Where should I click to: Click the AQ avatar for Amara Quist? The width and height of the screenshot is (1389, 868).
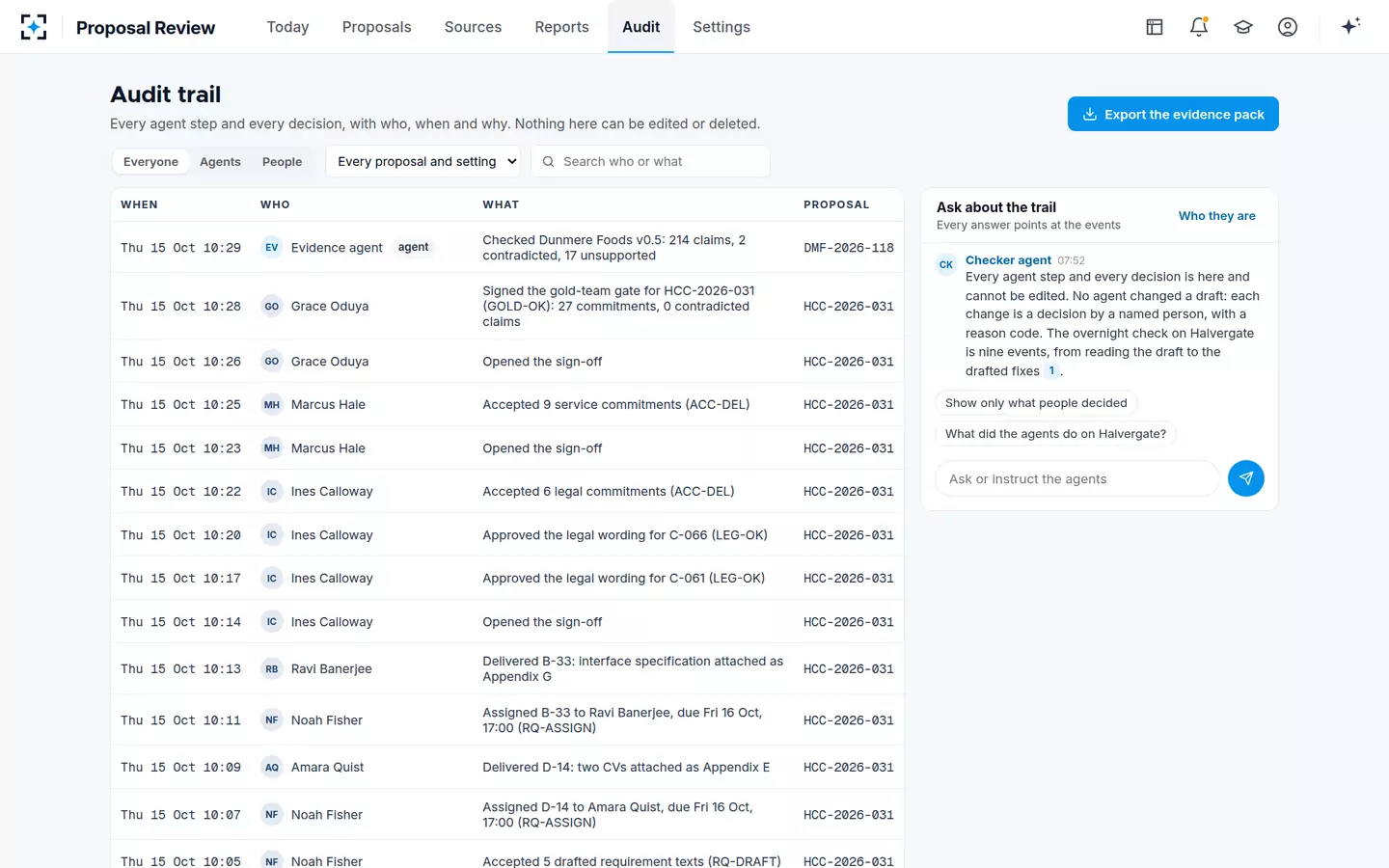272,768
